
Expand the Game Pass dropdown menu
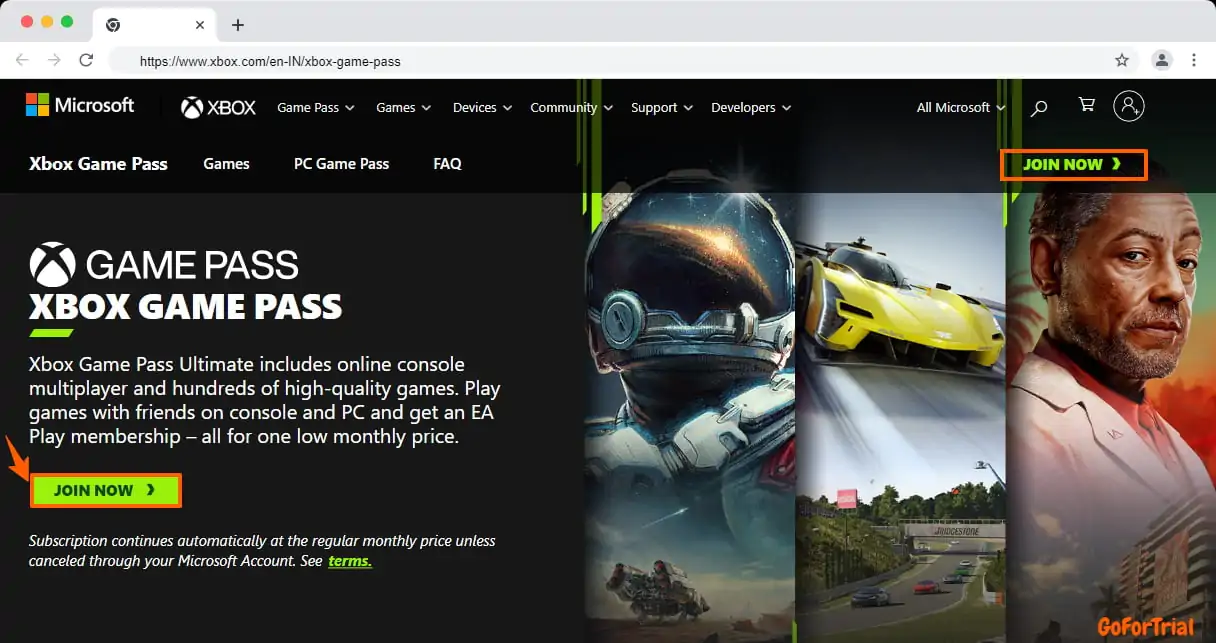tap(316, 107)
